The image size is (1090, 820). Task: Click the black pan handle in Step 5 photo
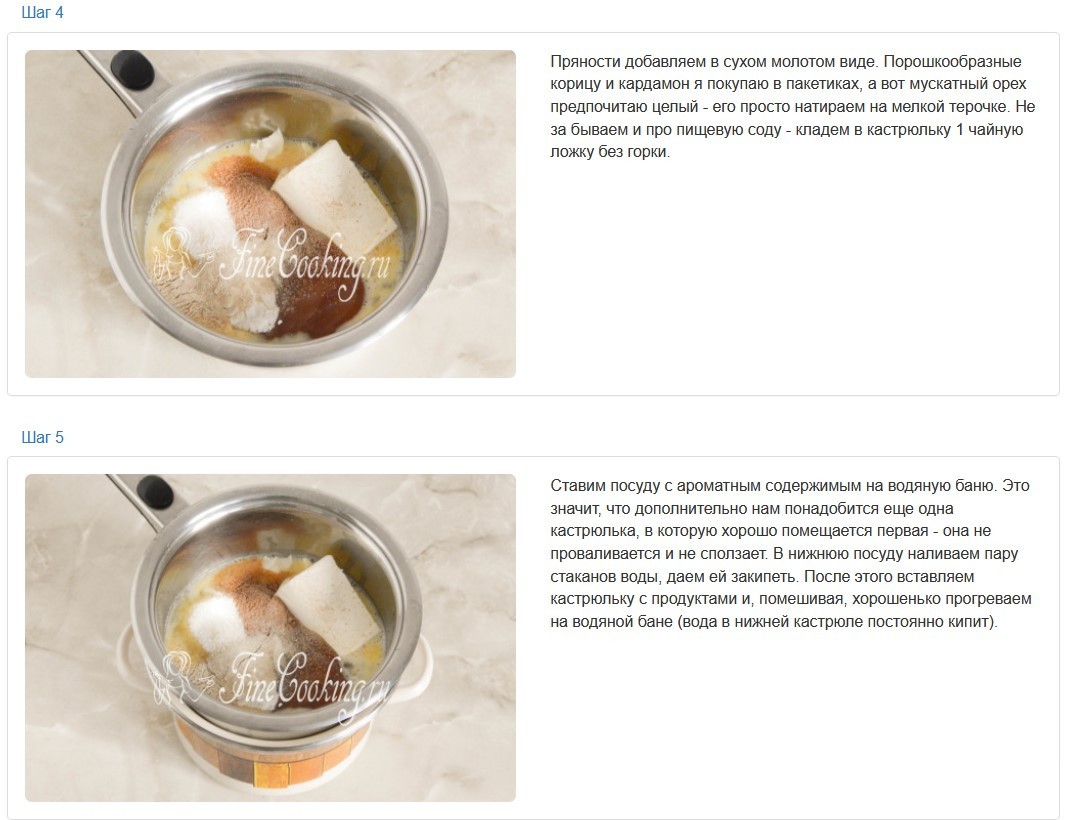pyautogui.click(x=155, y=492)
